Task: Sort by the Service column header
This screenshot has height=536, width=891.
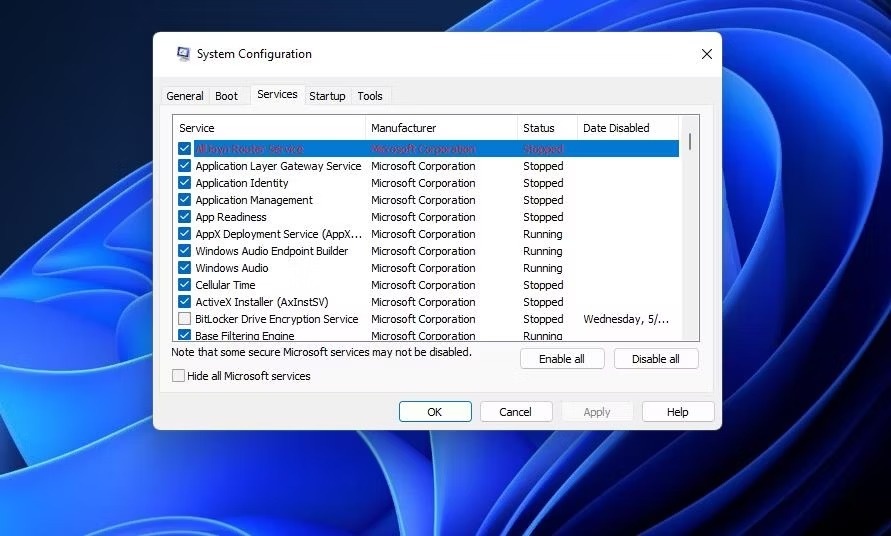Action: [x=269, y=128]
